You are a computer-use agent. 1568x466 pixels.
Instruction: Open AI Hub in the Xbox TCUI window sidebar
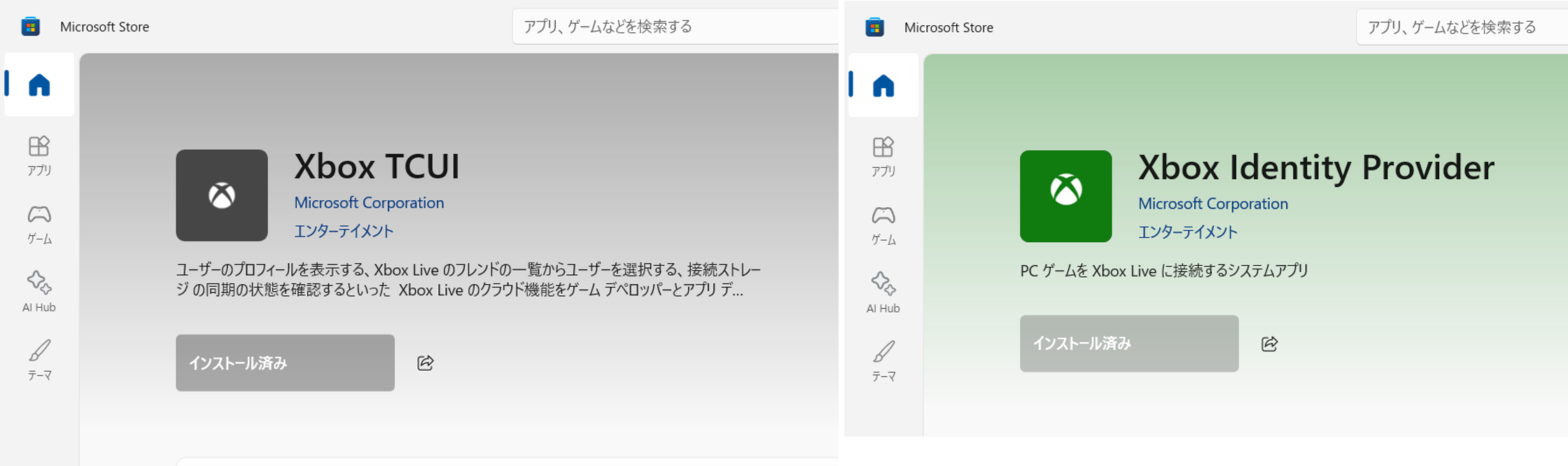[x=39, y=292]
